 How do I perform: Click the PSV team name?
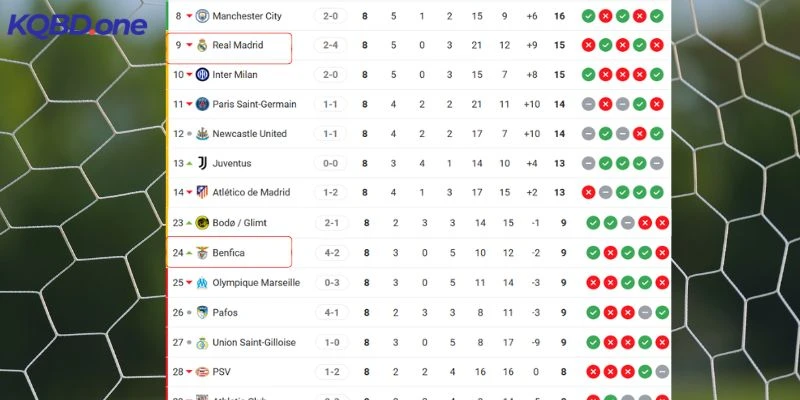[222, 372]
